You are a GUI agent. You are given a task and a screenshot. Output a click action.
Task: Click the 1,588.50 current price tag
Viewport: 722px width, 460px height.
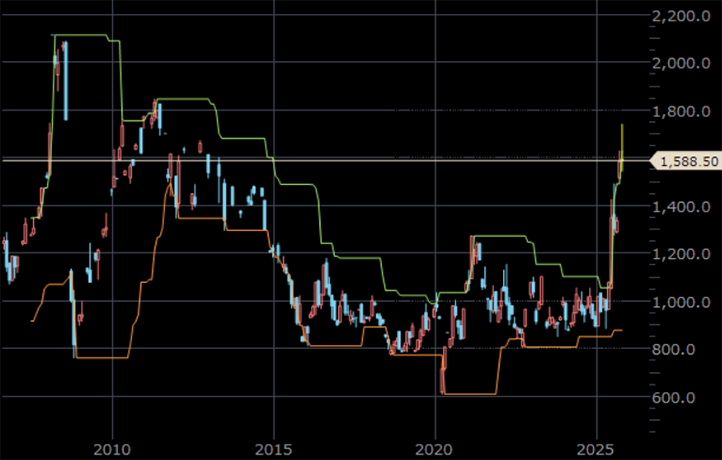pyautogui.click(x=685, y=160)
